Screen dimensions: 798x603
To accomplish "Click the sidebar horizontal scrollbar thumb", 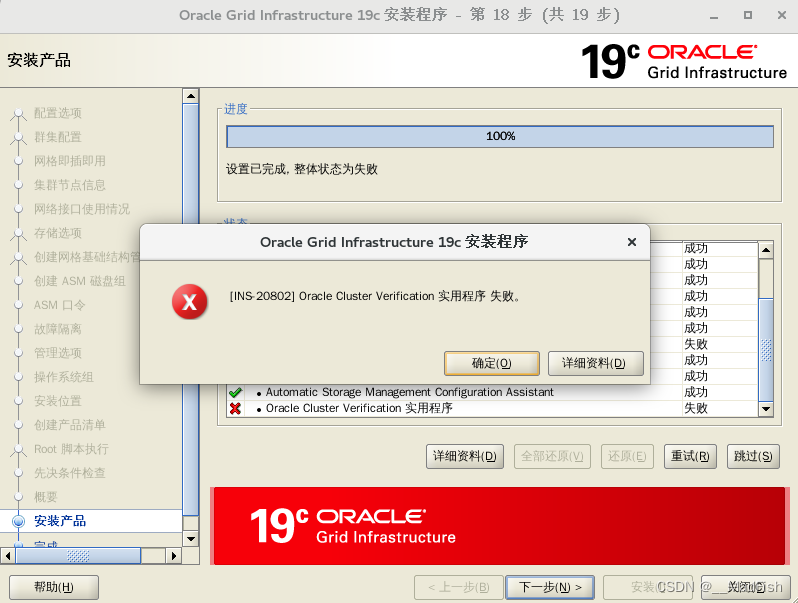I will click(78, 556).
